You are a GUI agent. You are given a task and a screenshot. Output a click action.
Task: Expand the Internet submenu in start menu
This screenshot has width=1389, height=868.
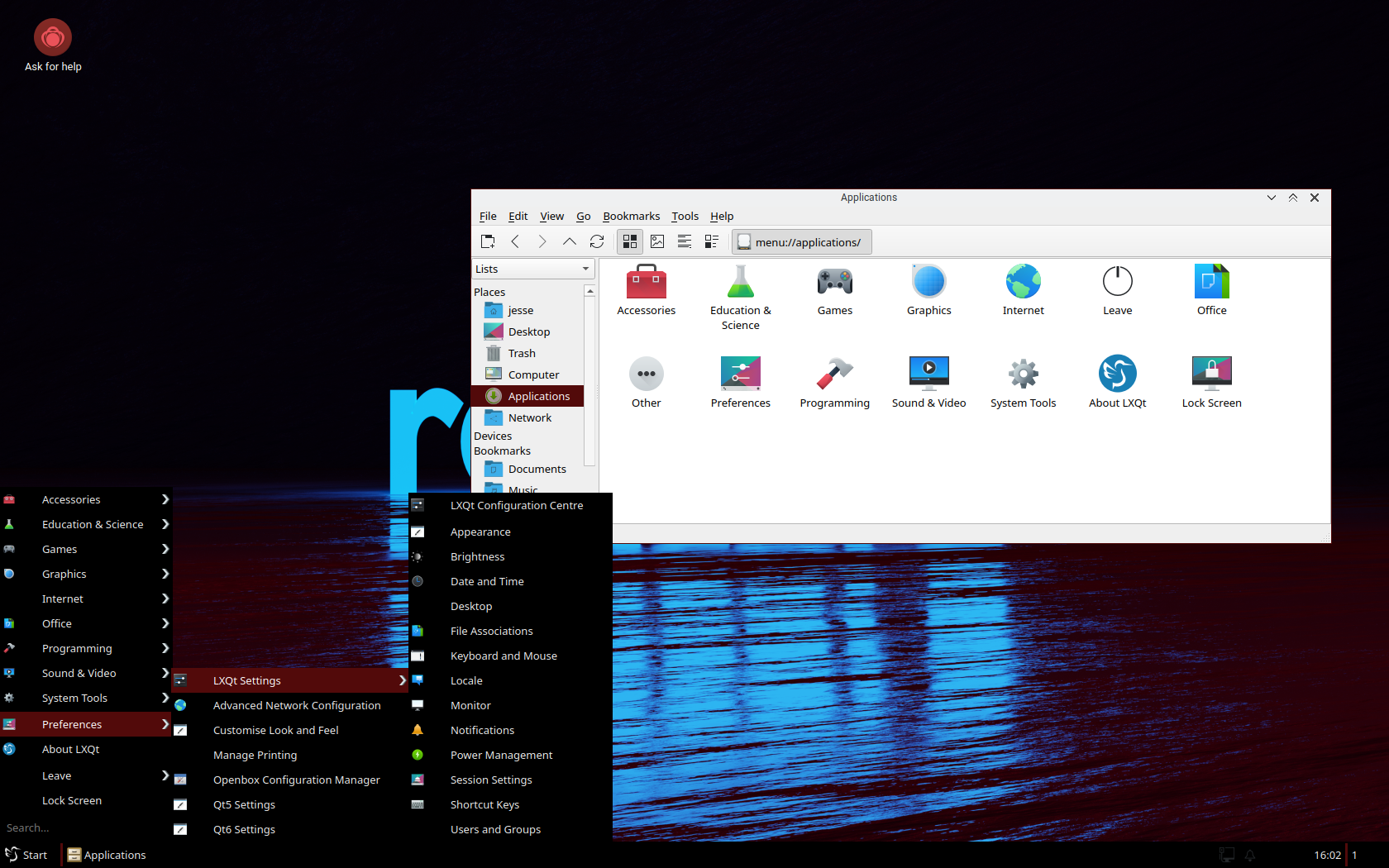coord(86,599)
